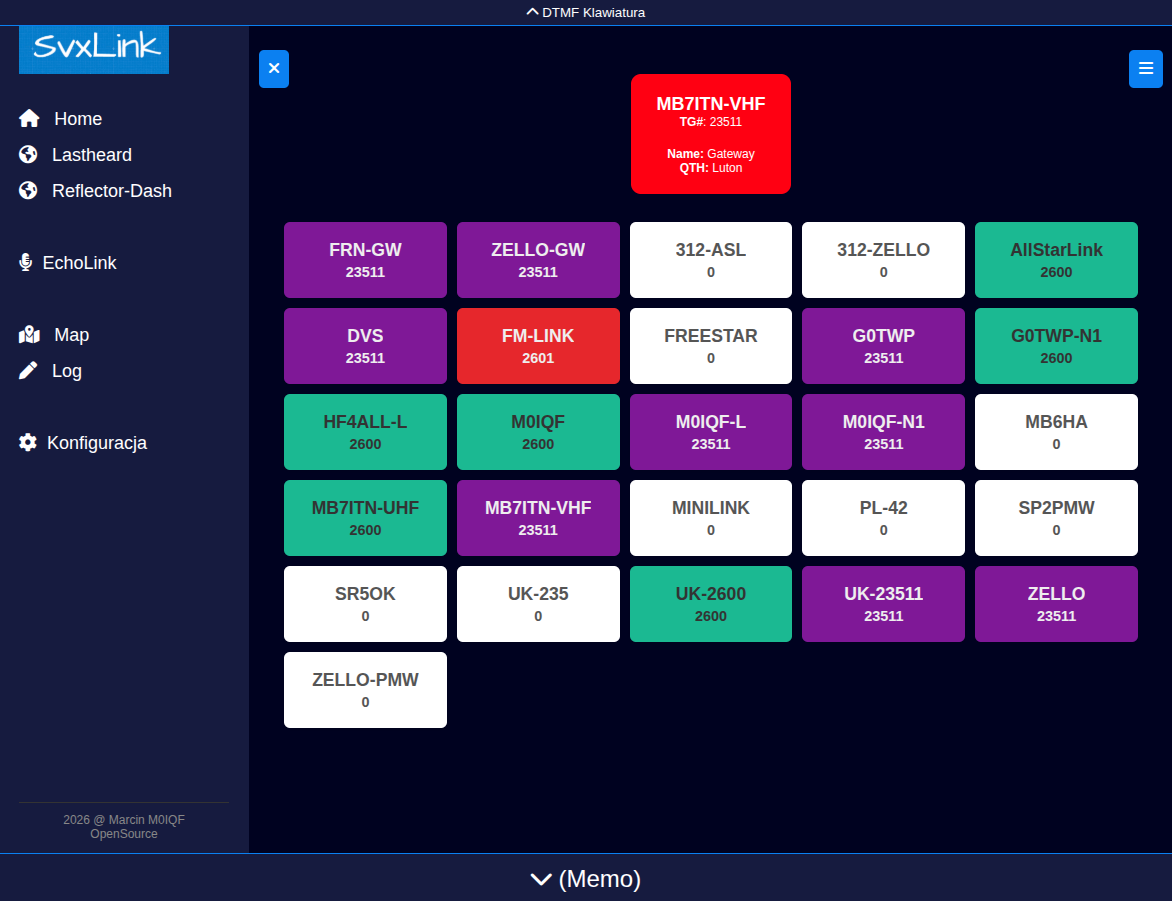The height and width of the screenshot is (901, 1172).
Task: Select the FM-LINK 2601 red tile
Action: point(538,346)
